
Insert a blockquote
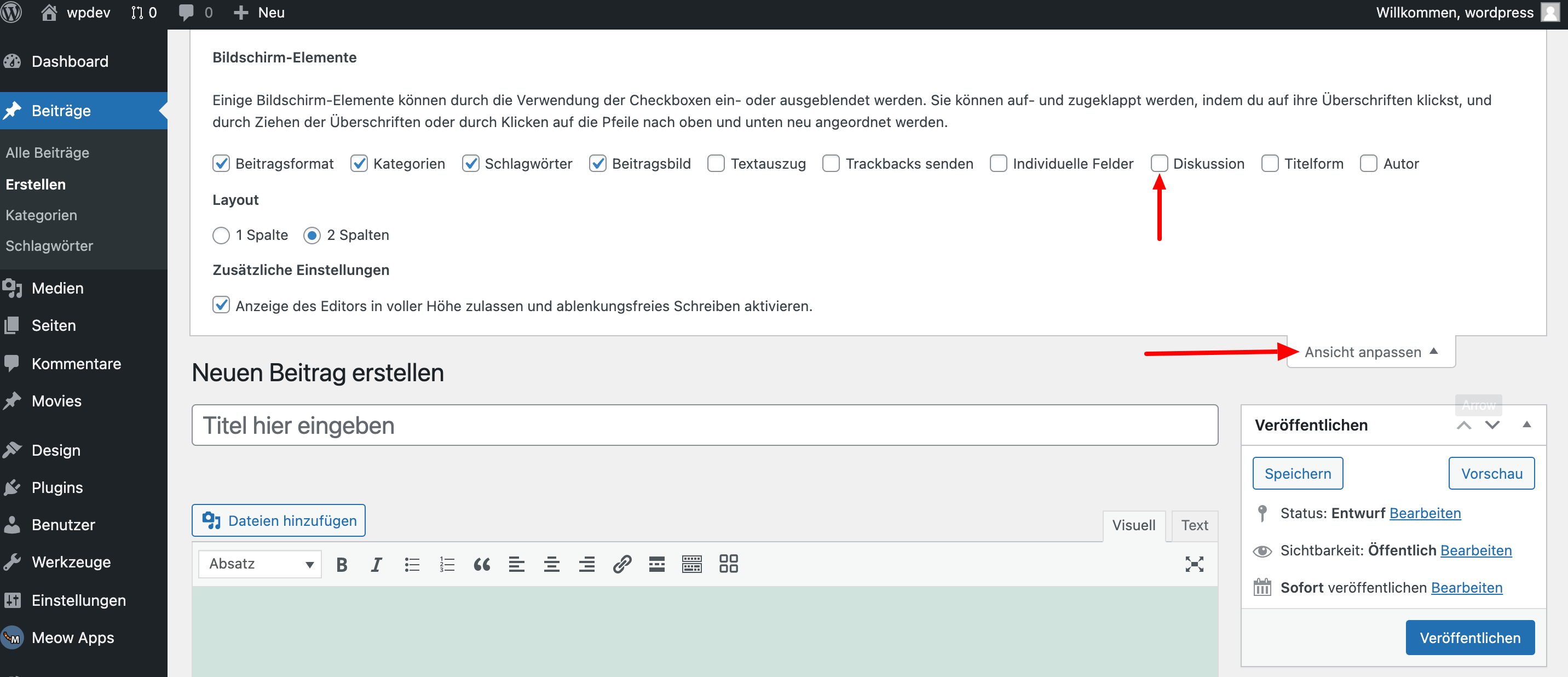(x=481, y=564)
